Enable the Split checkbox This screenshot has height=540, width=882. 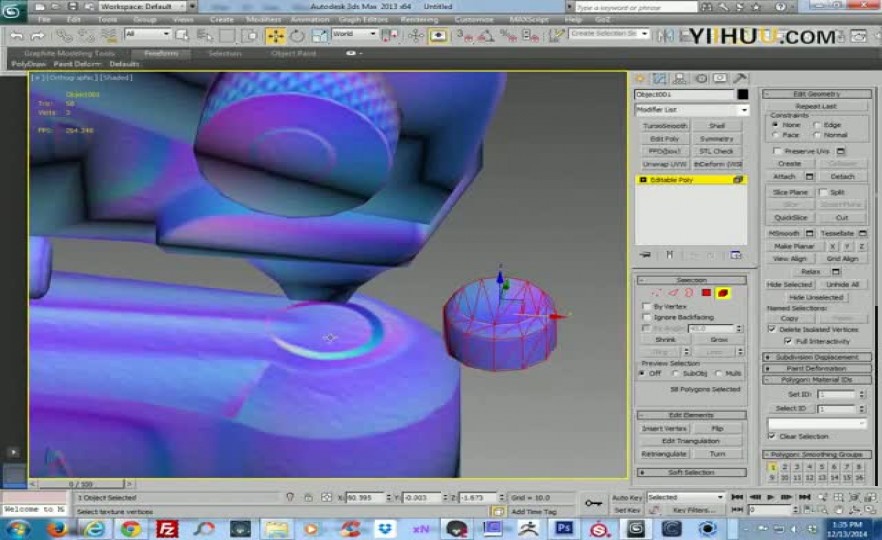[x=823, y=192]
